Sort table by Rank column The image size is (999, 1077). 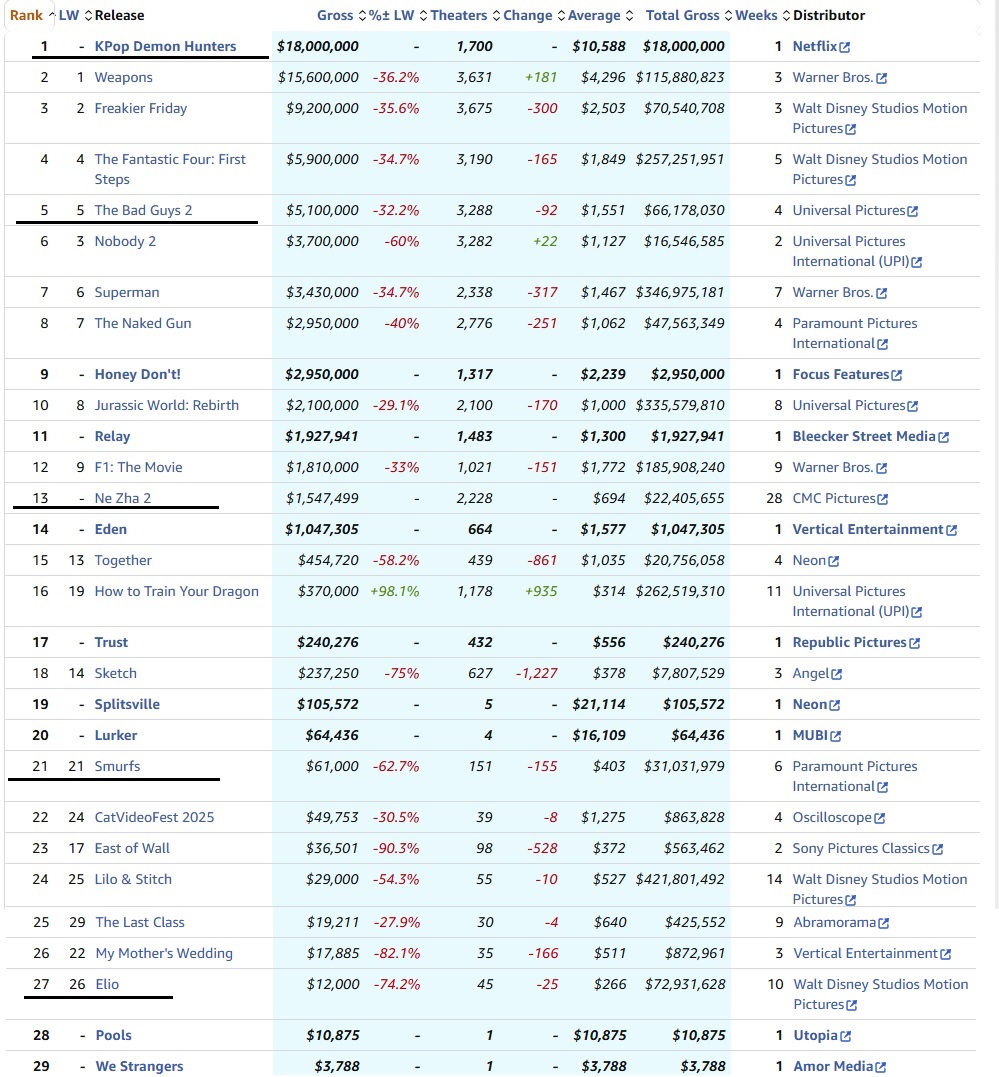[32, 15]
